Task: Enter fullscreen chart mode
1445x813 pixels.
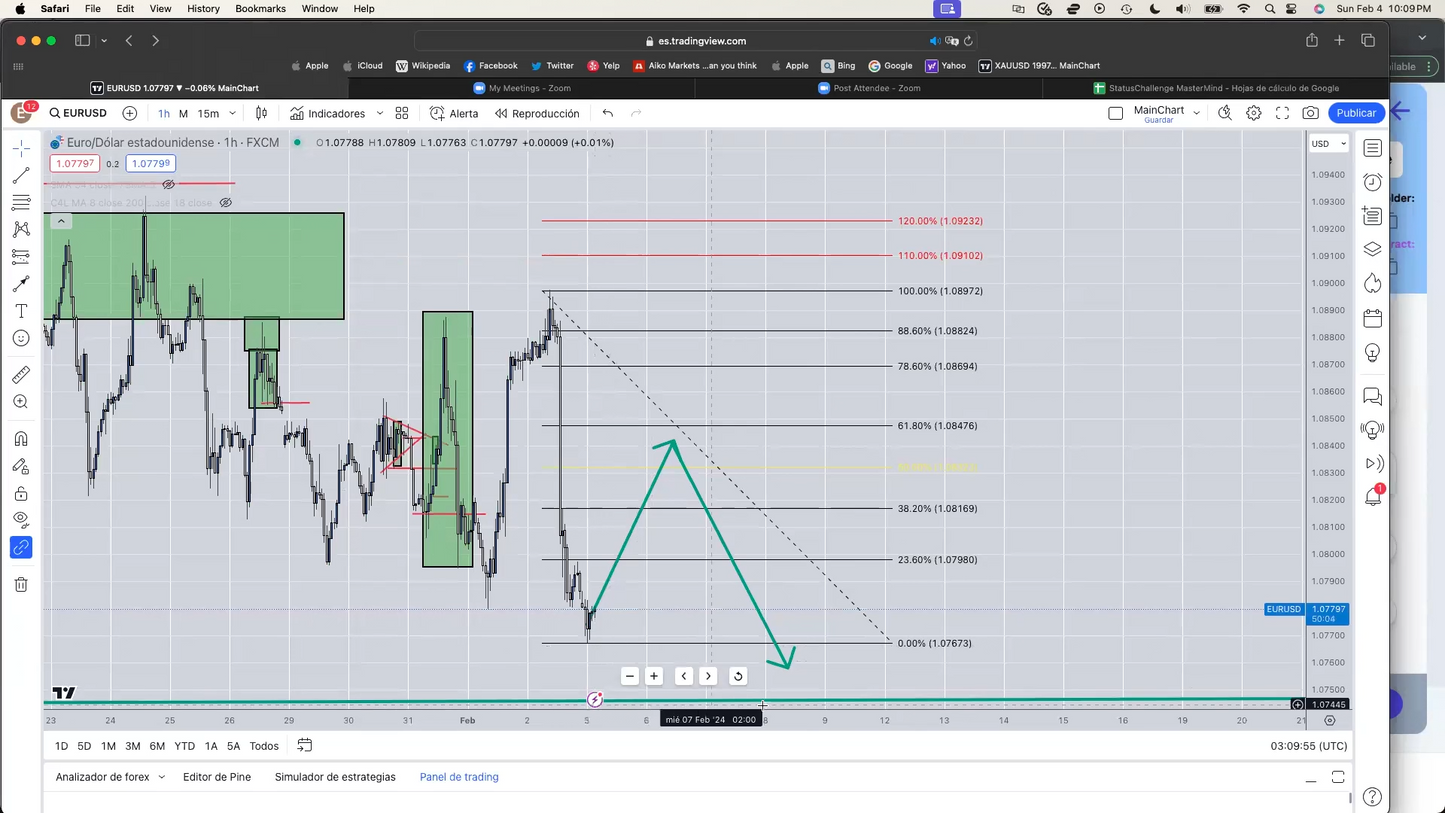Action: tap(1282, 113)
